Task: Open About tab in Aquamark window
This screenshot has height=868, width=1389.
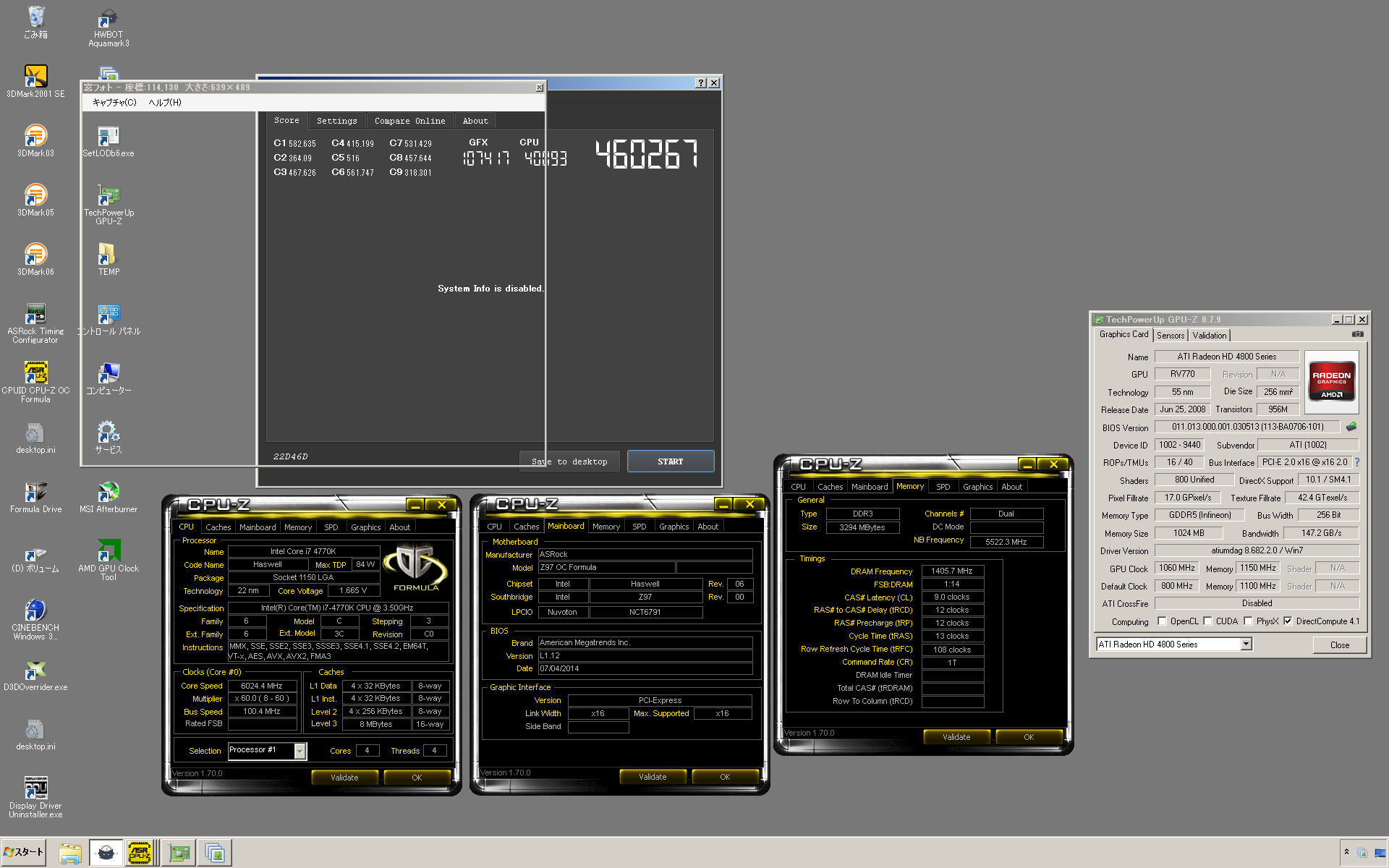Action: (x=475, y=121)
